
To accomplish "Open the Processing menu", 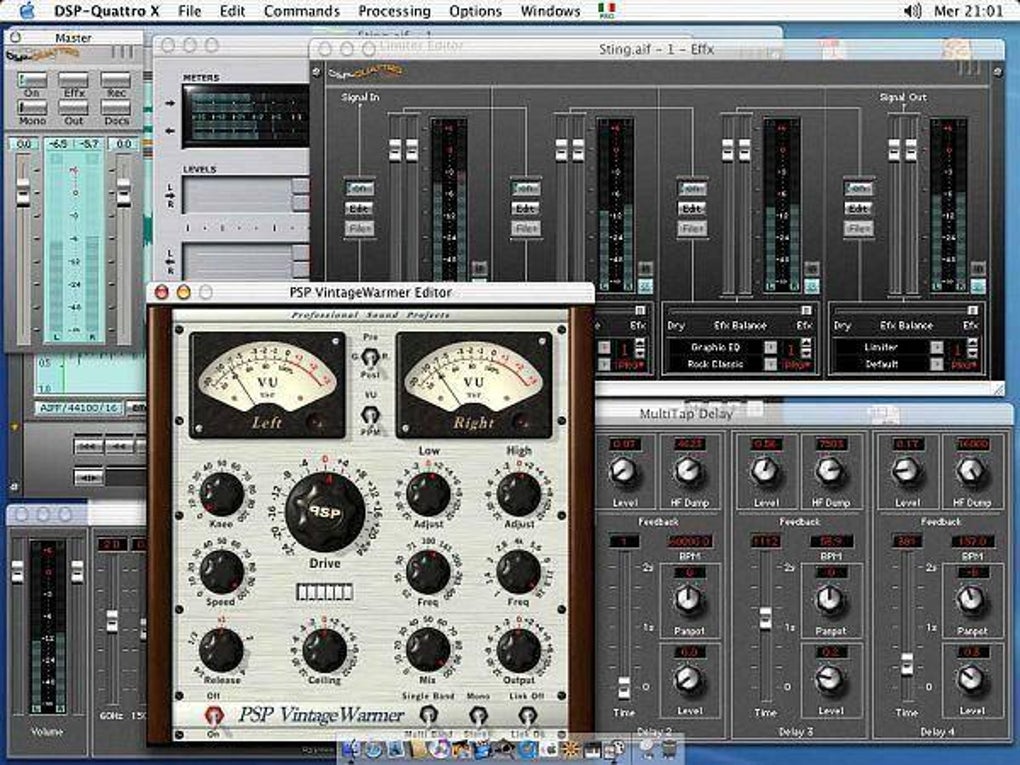I will (x=394, y=11).
